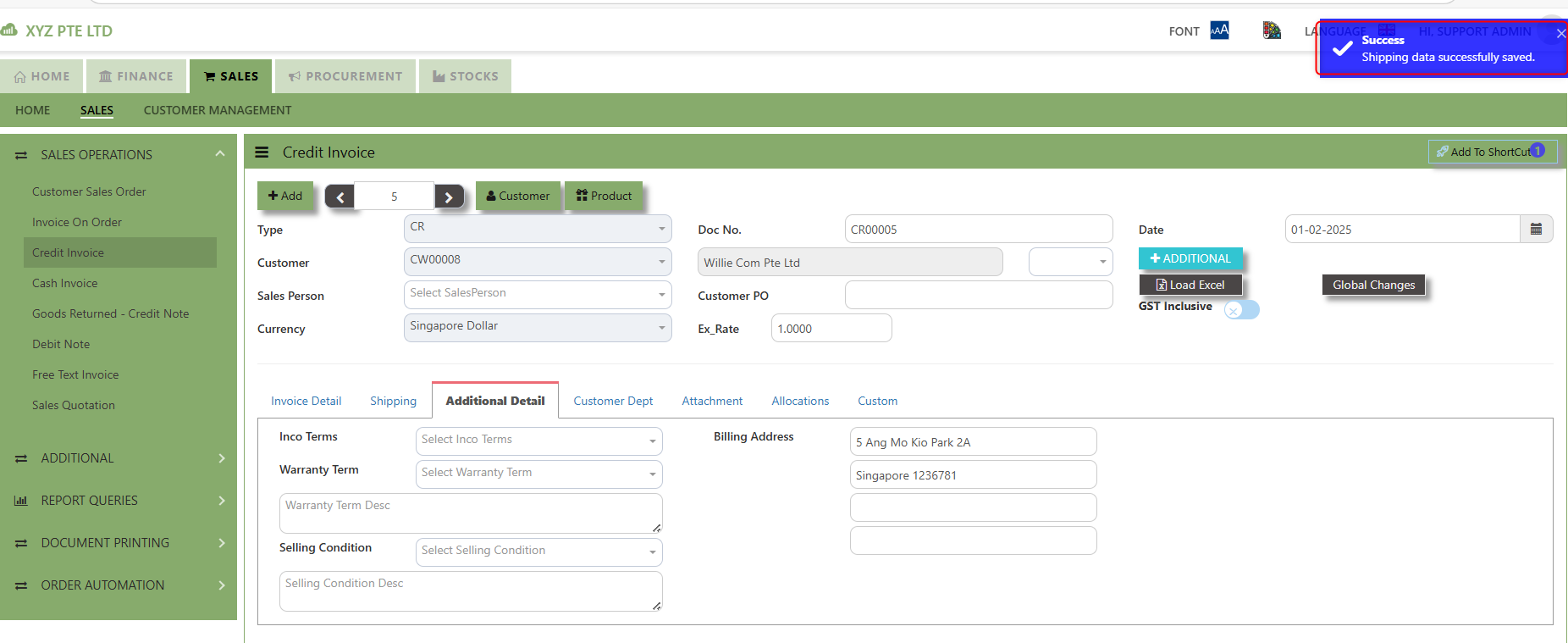Open Cash Invoice in the sidebar
Screen dimensions: 1568x643
(65, 283)
